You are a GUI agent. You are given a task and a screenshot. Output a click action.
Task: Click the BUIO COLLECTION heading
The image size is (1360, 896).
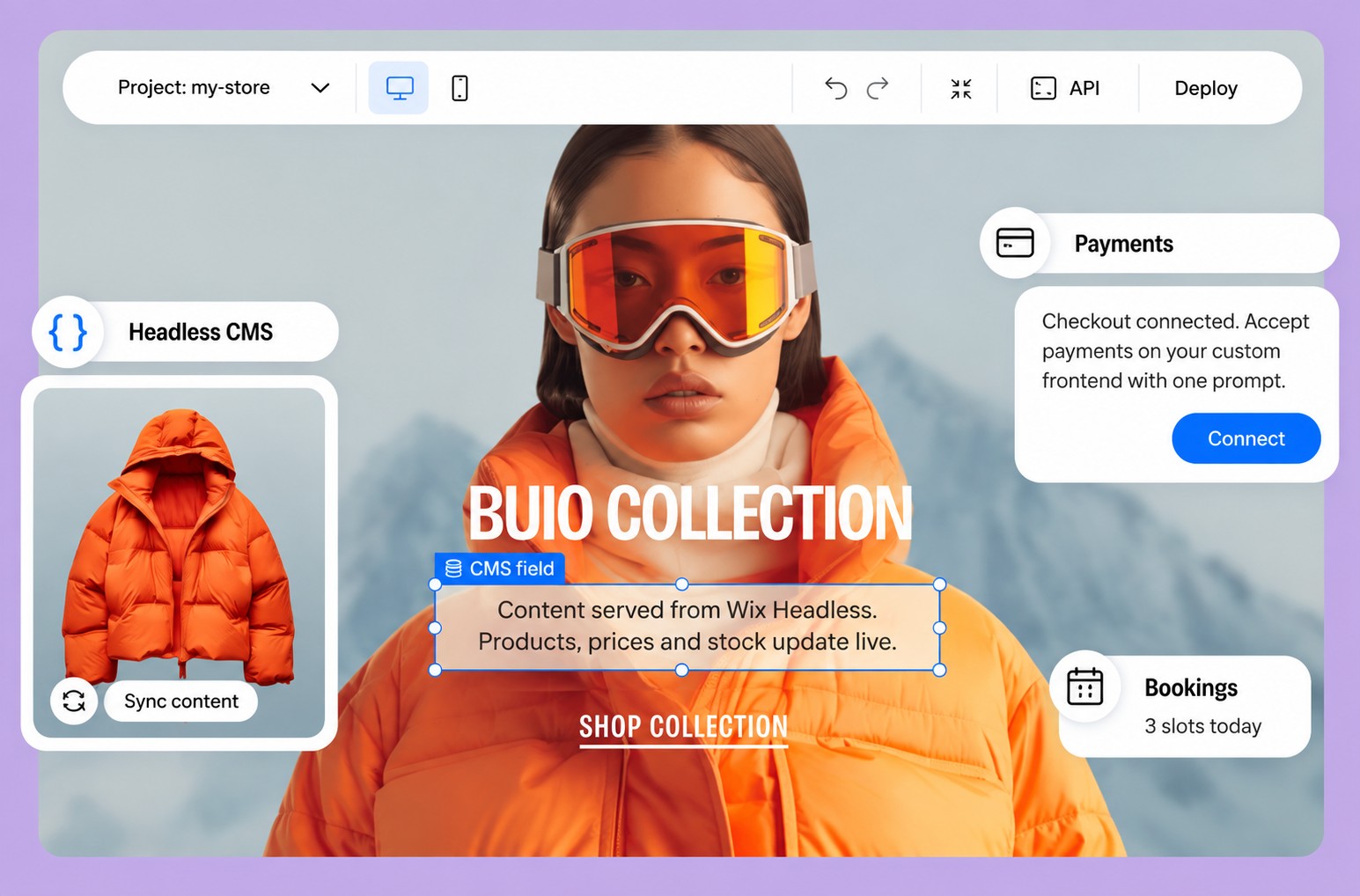(x=690, y=514)
